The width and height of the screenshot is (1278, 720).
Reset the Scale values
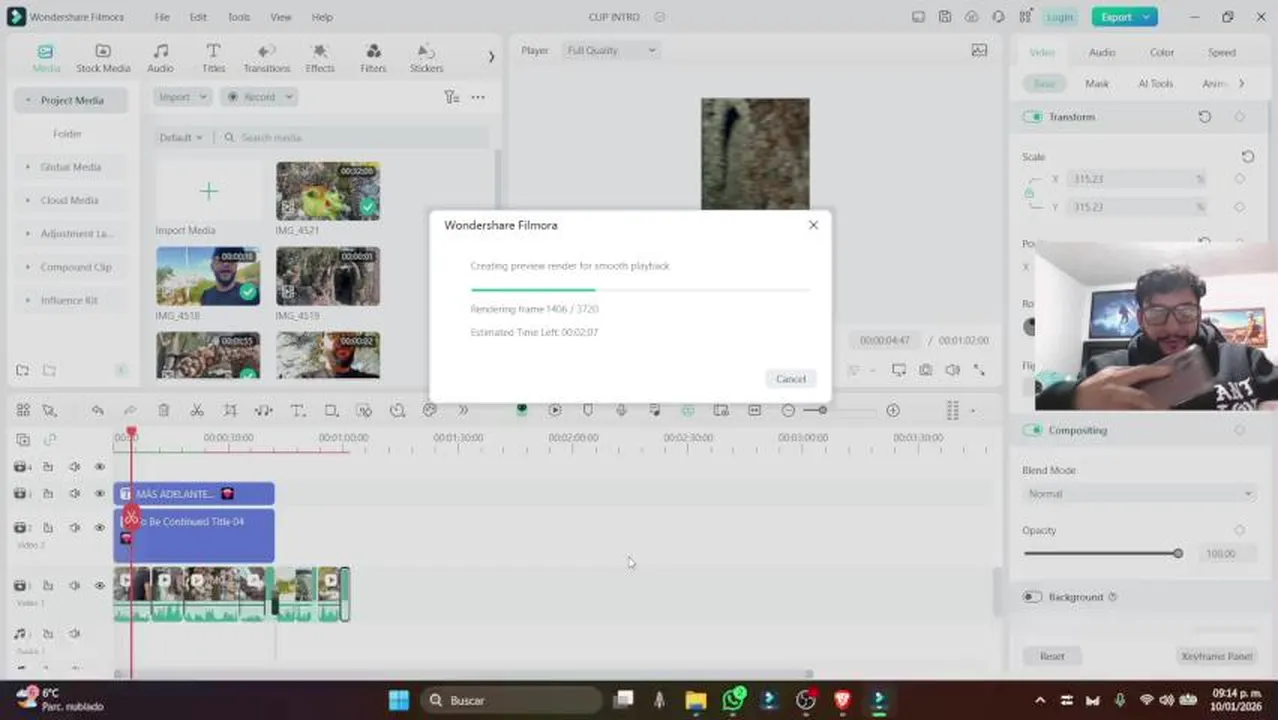(x=1247, y=157)
